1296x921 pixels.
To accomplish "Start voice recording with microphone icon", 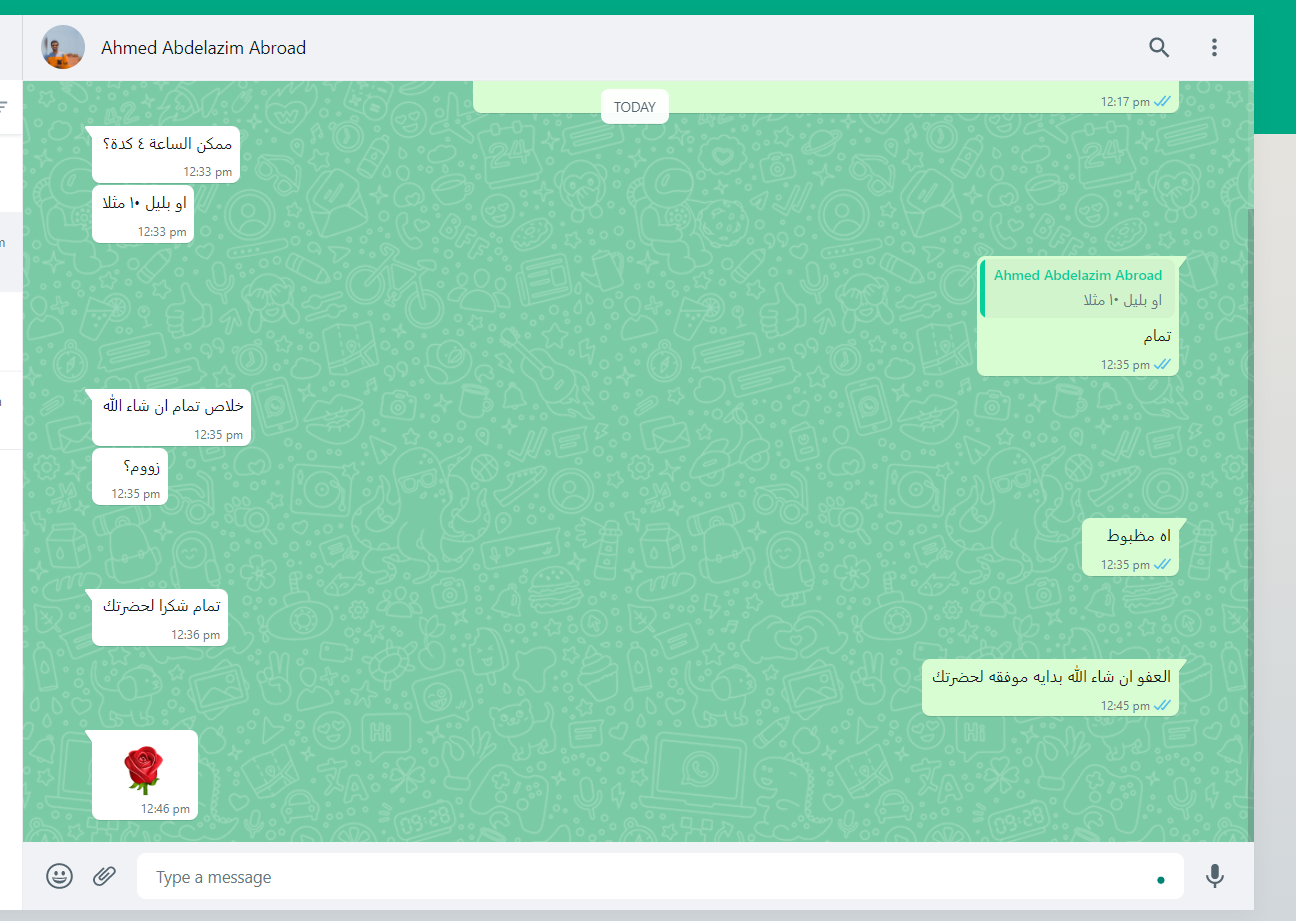I will [1214, 876].
